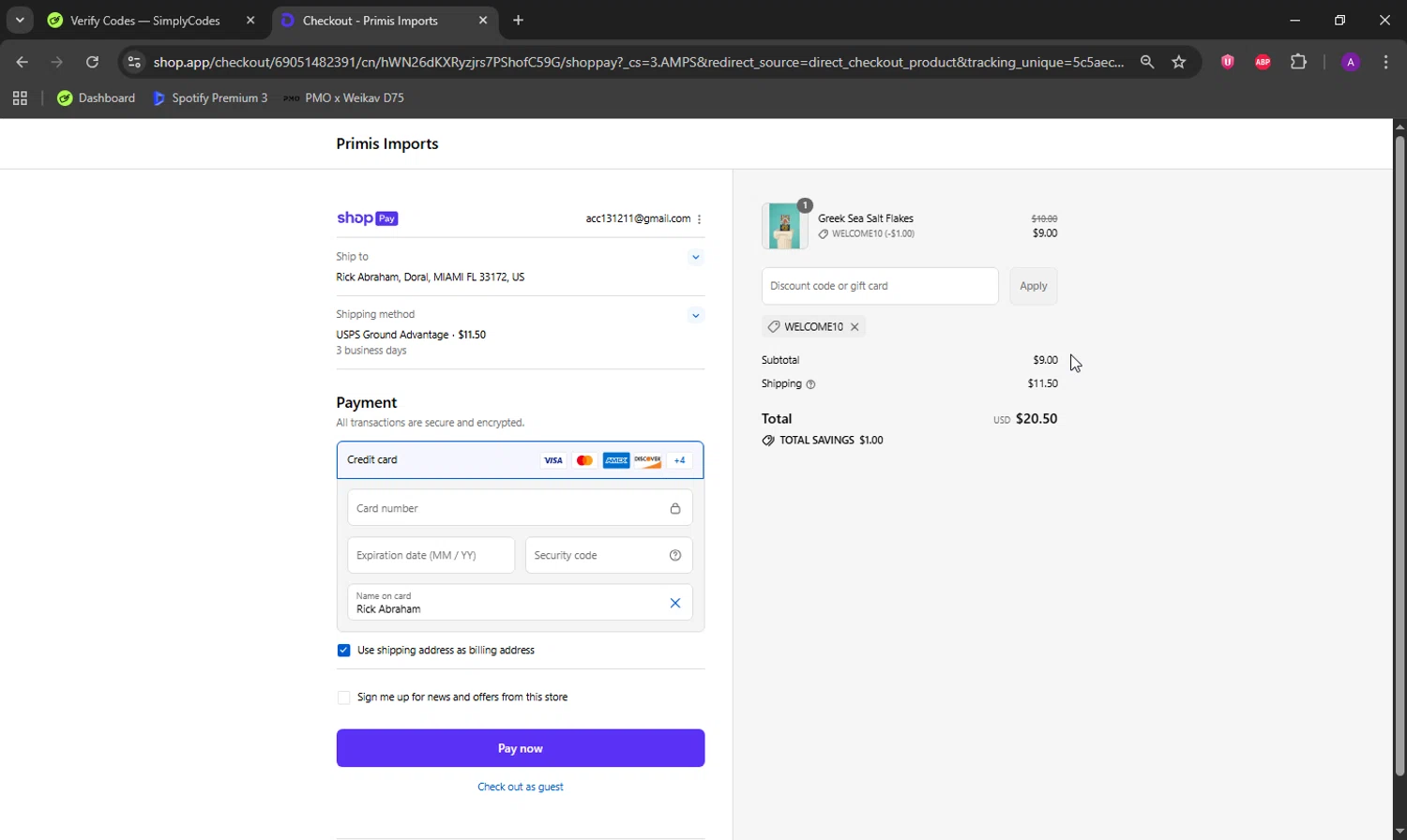Click the shop.app checkout URL field
The image size is (1407, 840).
click(639, 62)
